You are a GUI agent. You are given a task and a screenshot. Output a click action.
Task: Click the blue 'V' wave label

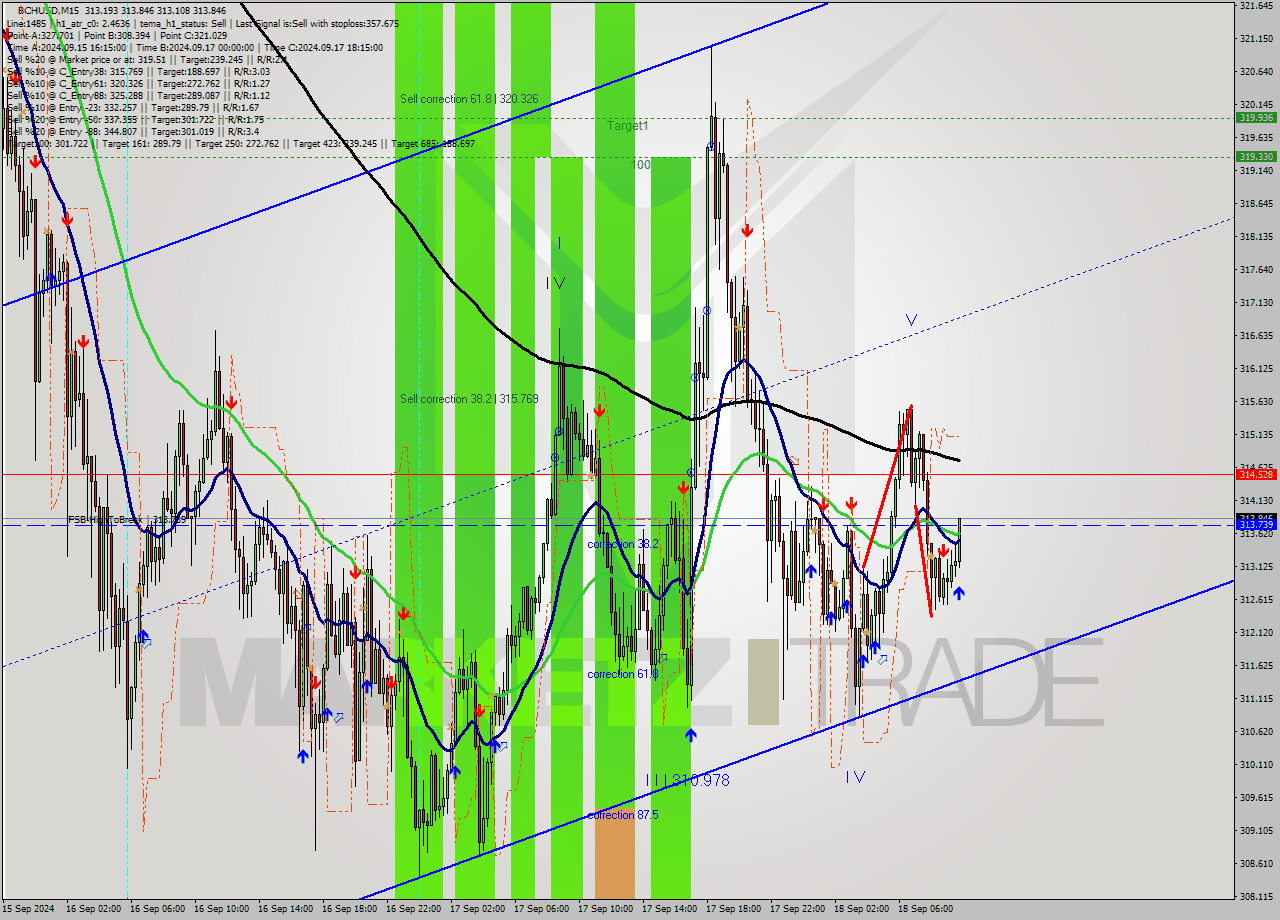pos(911,320)
